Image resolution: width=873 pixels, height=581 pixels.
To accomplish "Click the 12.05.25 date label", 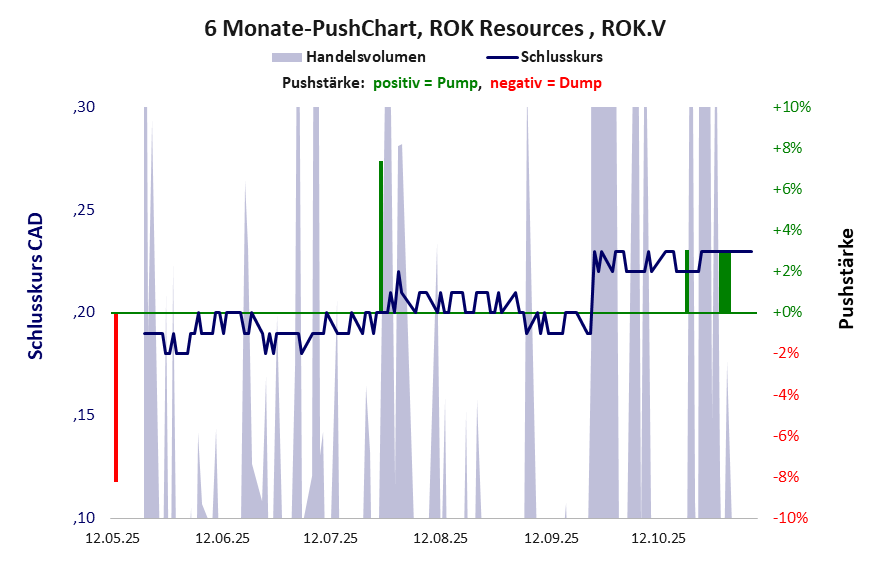I will point(112,538).
